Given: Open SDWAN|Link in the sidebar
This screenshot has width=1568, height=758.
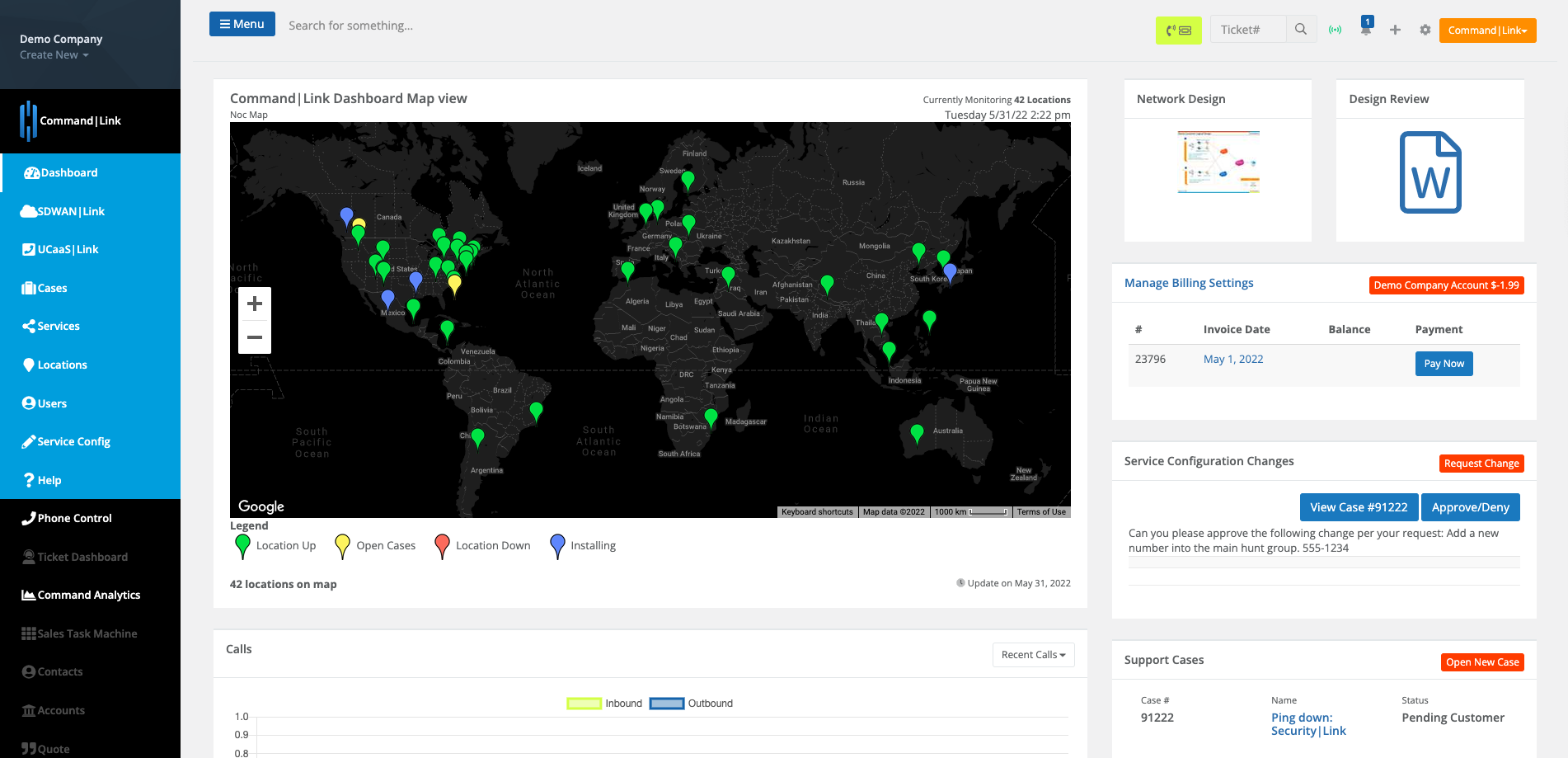Looking at the screenshot, I should pyautogui.click(x=91, y=211).
